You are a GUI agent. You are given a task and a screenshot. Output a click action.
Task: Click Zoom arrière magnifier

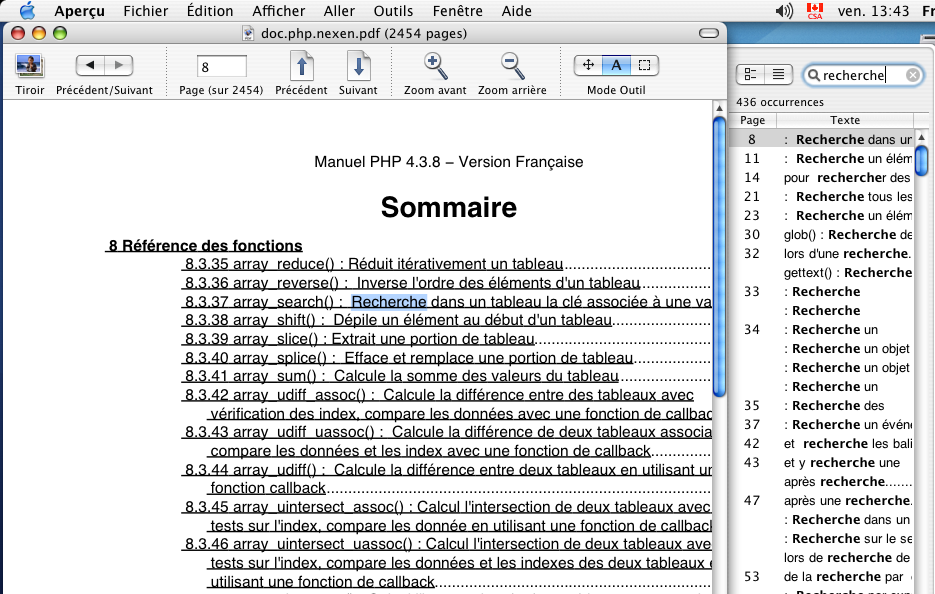[x=512, y=66]
